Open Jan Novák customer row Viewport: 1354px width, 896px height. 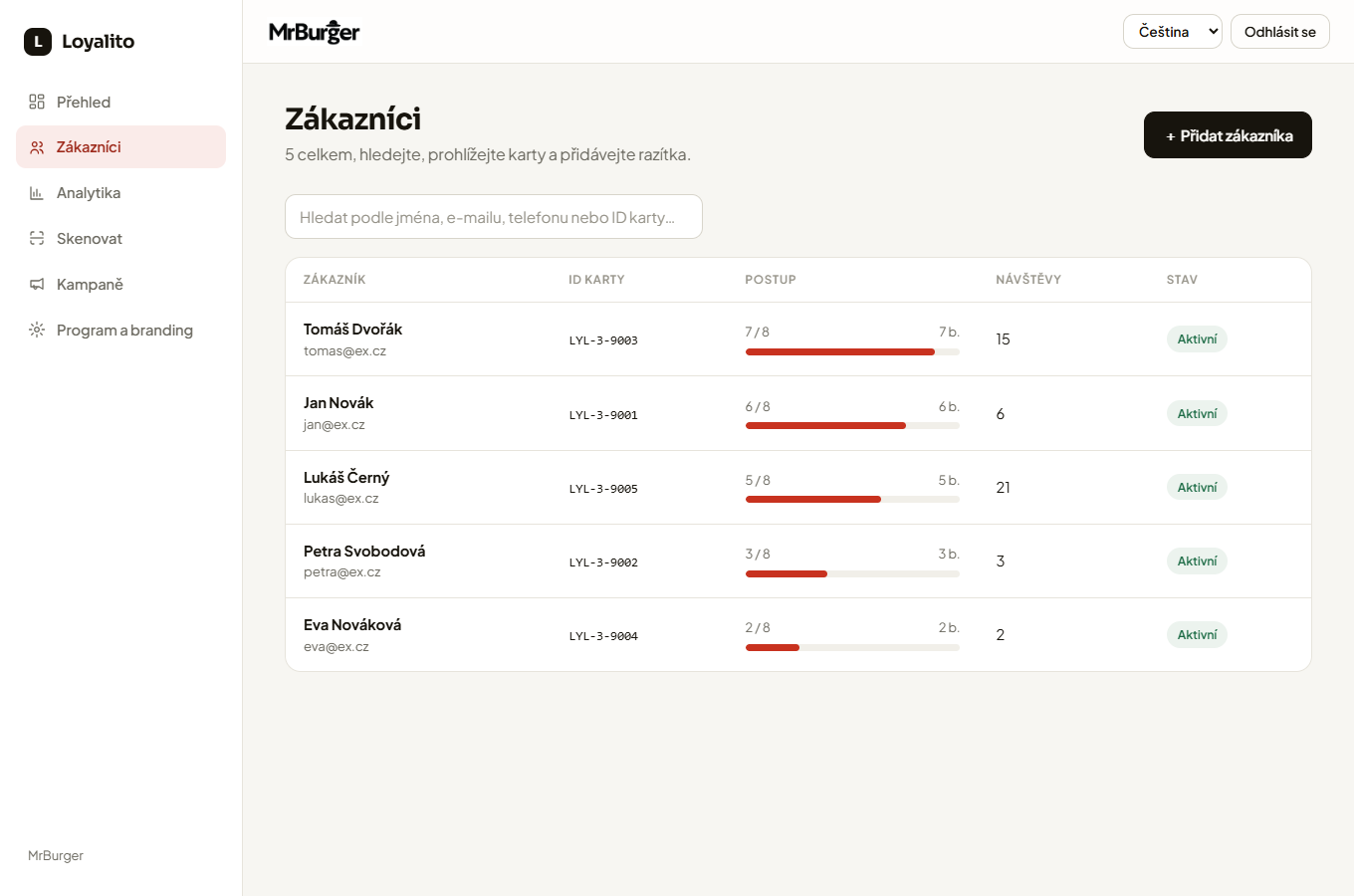point(798,413)
